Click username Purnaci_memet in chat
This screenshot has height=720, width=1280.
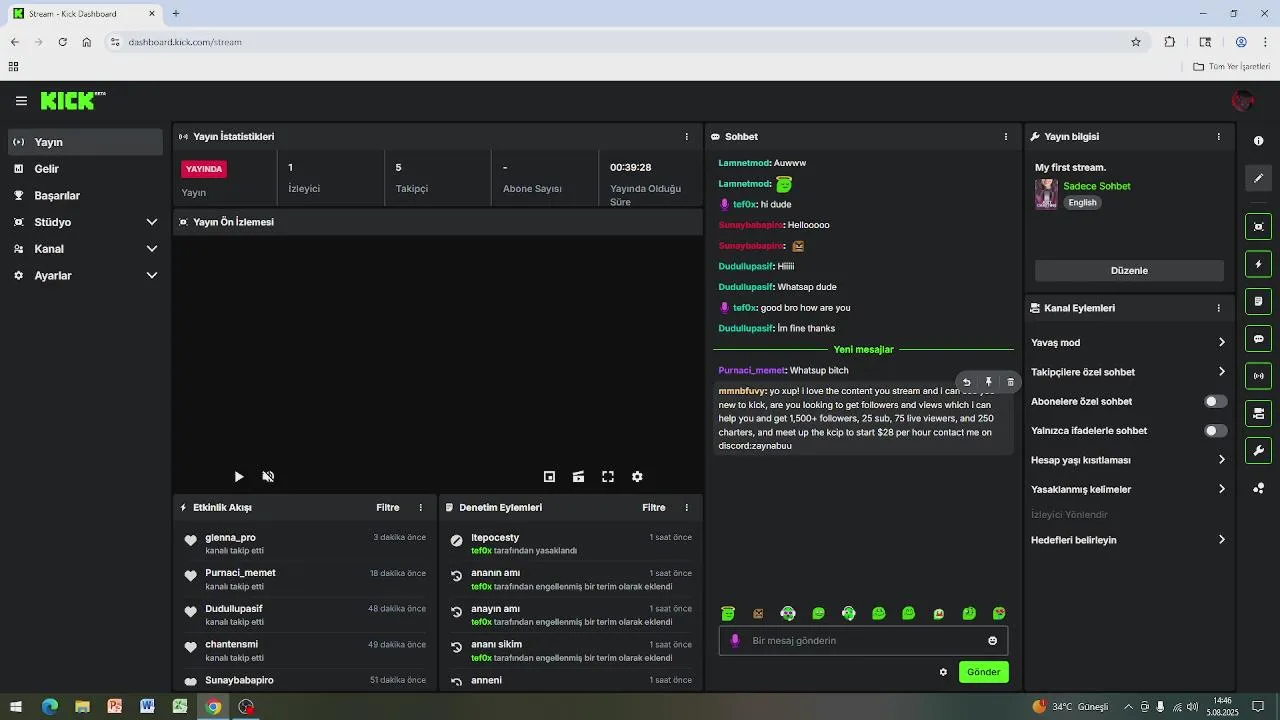point(751,371)
